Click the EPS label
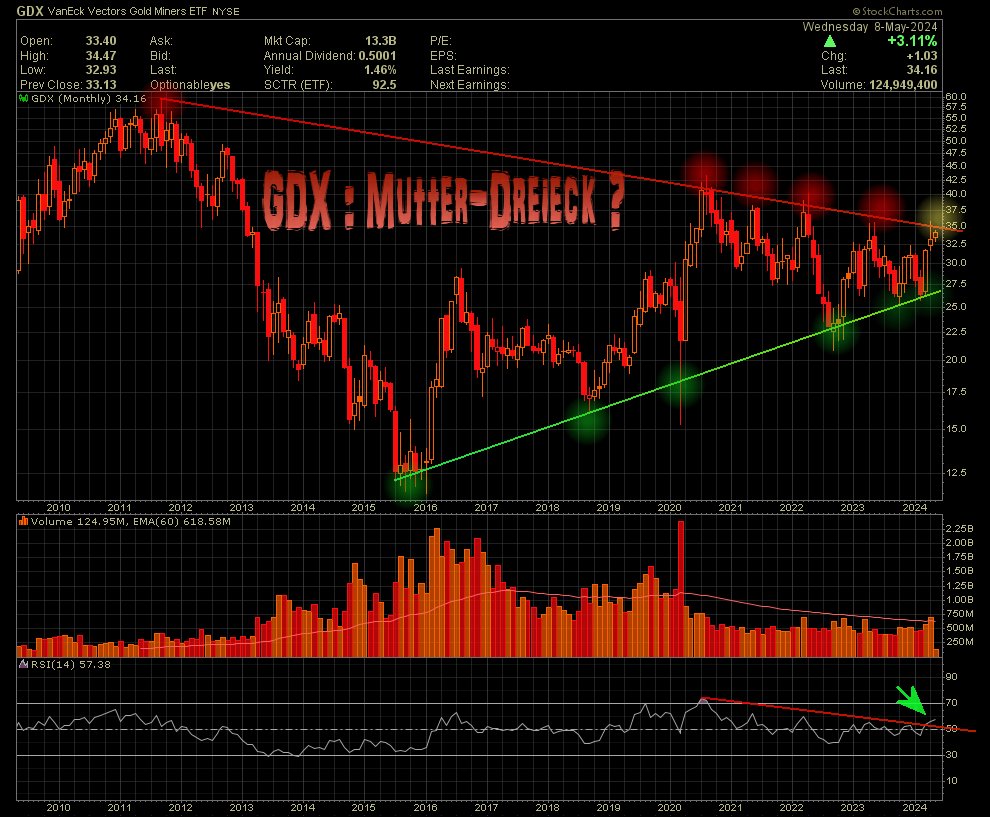The height and width of the screenshot is (817, 990). [443, 56]
